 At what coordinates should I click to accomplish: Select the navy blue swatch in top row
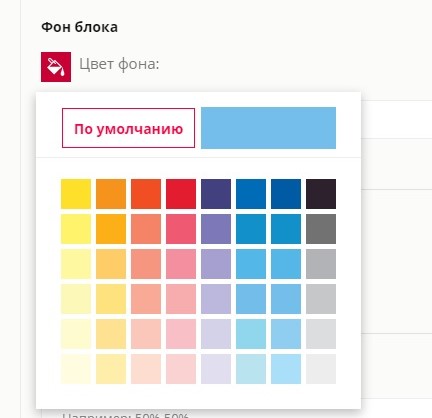click(286, 194)
